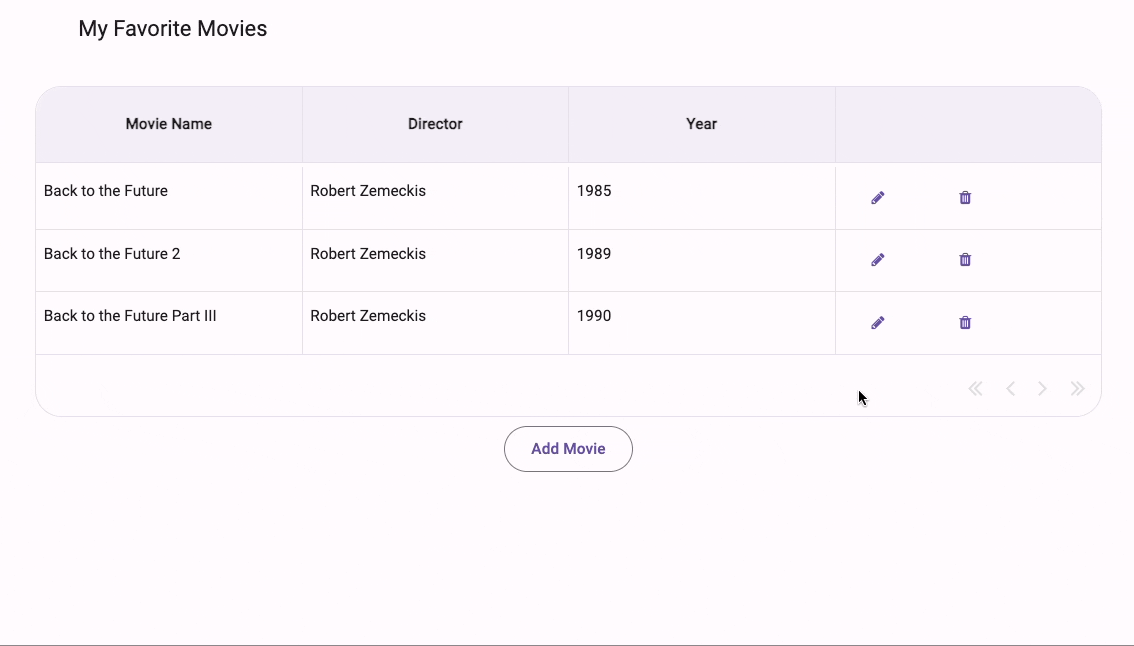Open the edit pencil for Back to the Future 2
1134x646 pixels.
(877, 259)
